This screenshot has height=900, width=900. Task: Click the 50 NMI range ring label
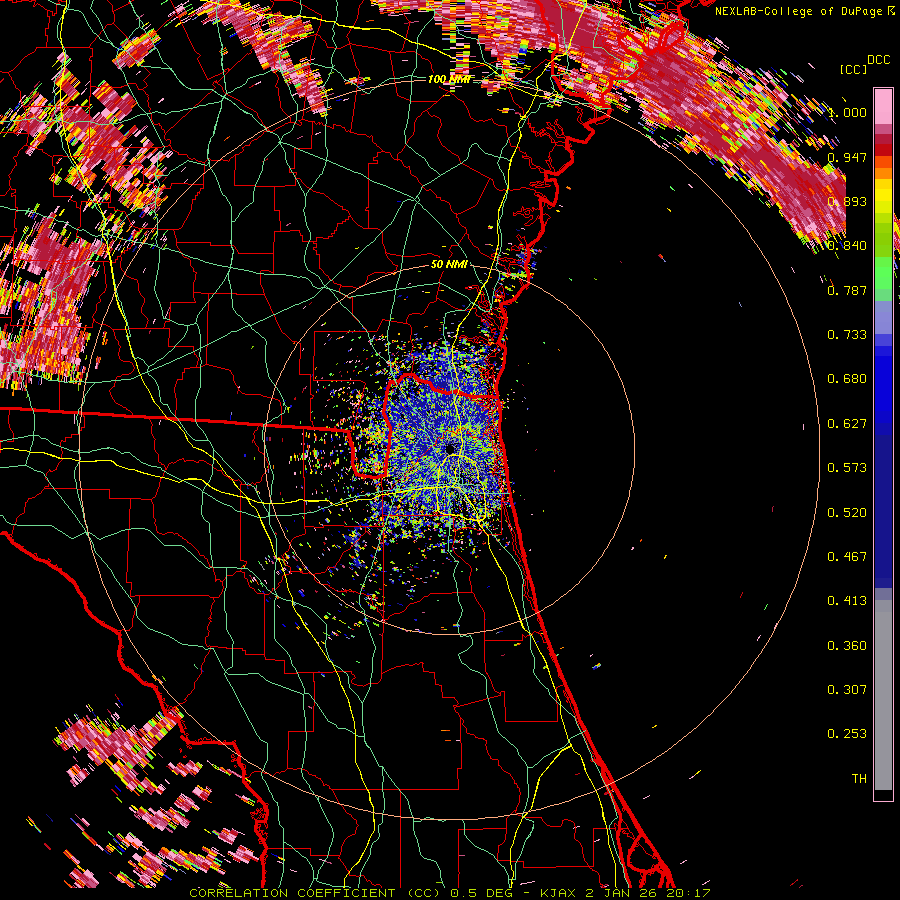(x=449, y=265)
